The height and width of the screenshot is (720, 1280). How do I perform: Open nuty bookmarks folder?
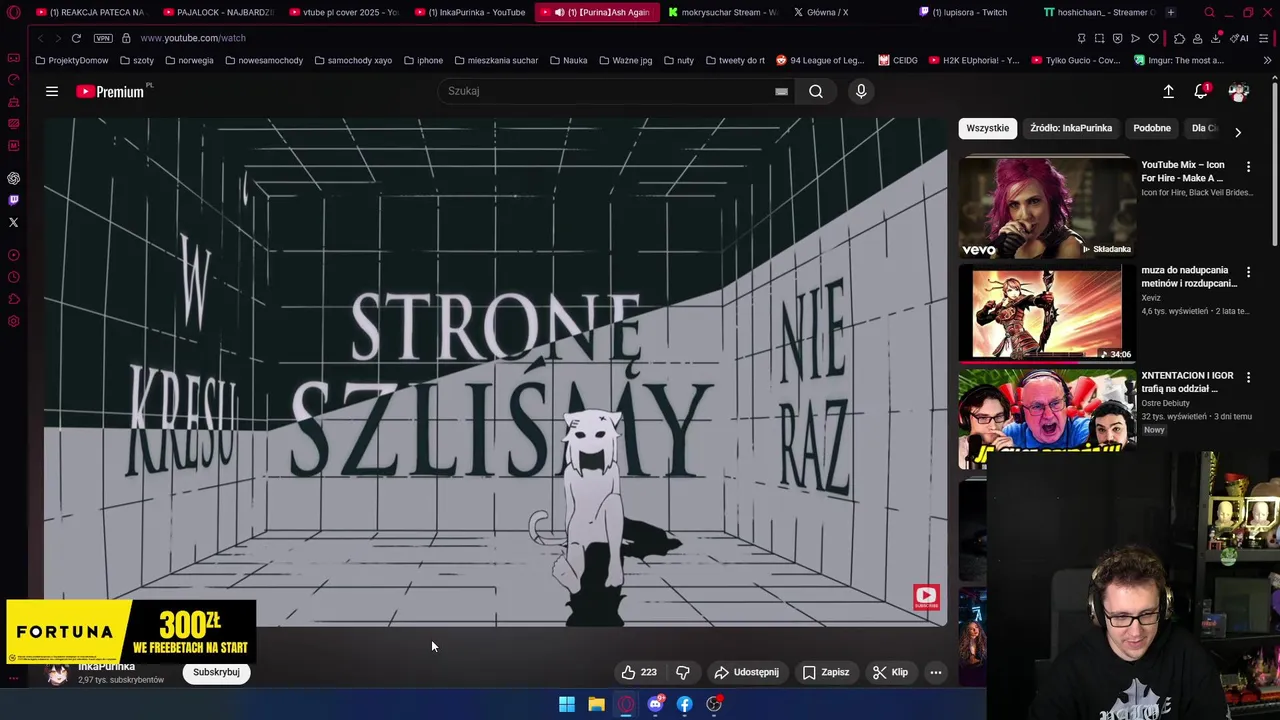pos(679,60)
